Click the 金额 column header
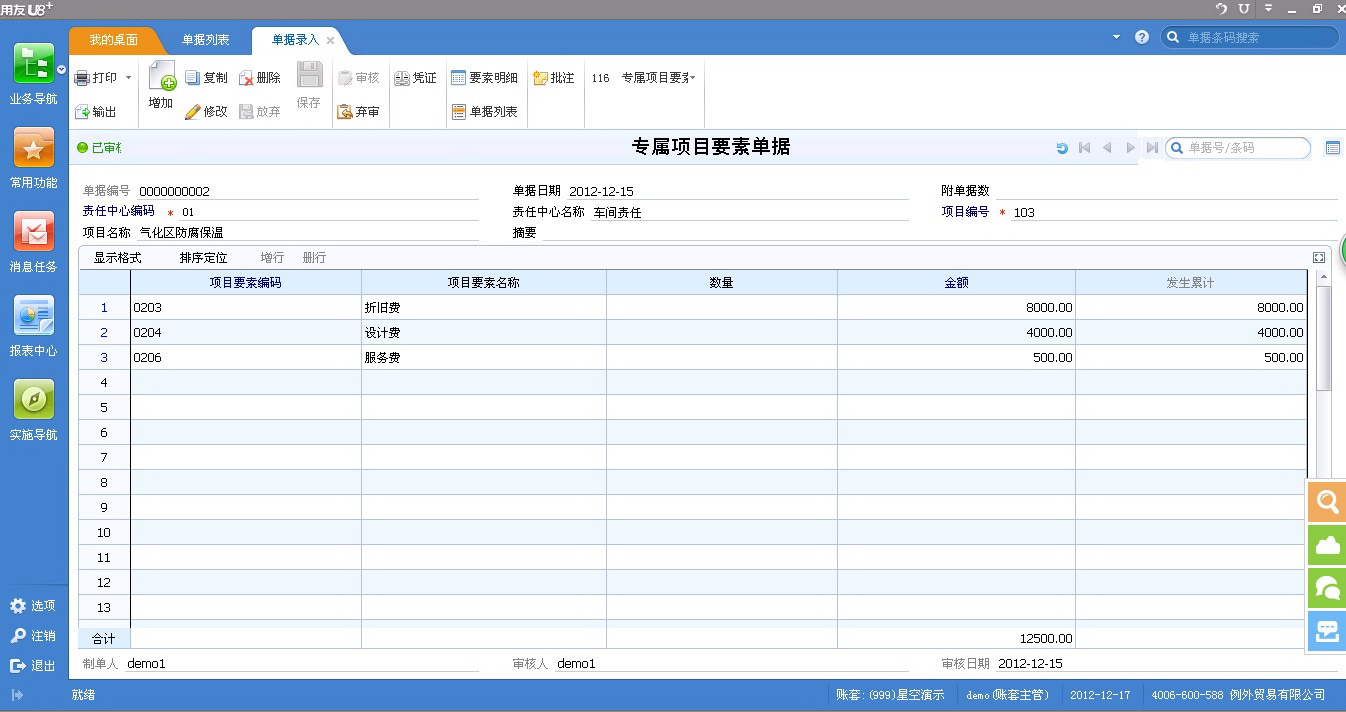Viewport: 1346px width, 712px height. [956, 283]
